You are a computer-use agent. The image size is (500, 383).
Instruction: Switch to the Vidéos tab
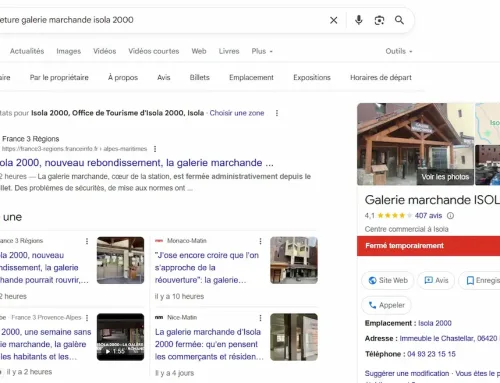pyautogui.click(x=105, y=51)
